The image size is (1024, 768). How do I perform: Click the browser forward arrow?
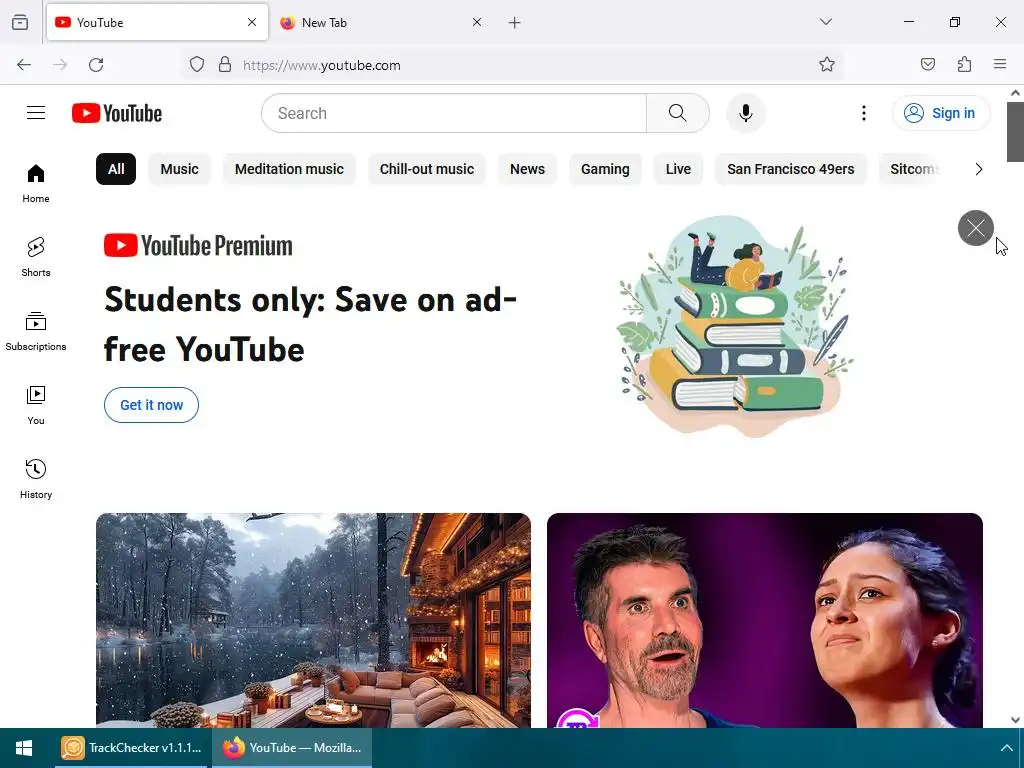60,65
